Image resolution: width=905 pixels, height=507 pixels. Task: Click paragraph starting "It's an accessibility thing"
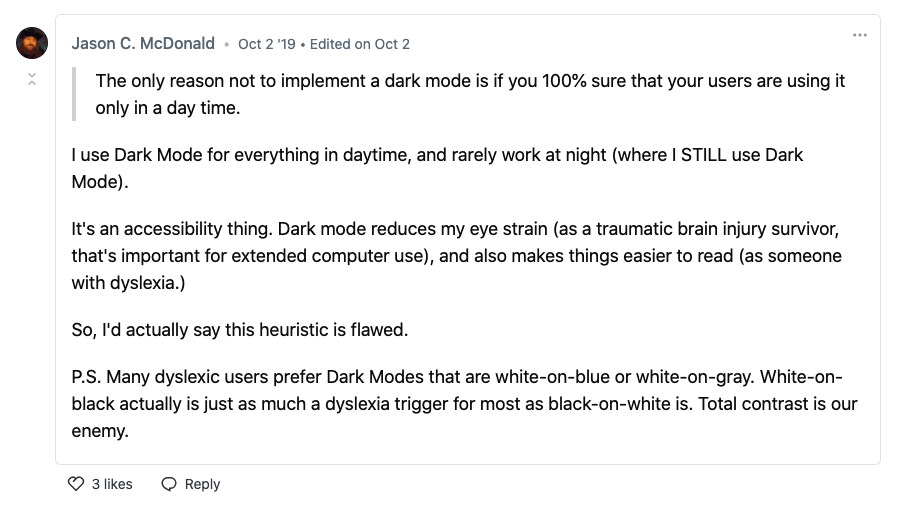456,256
